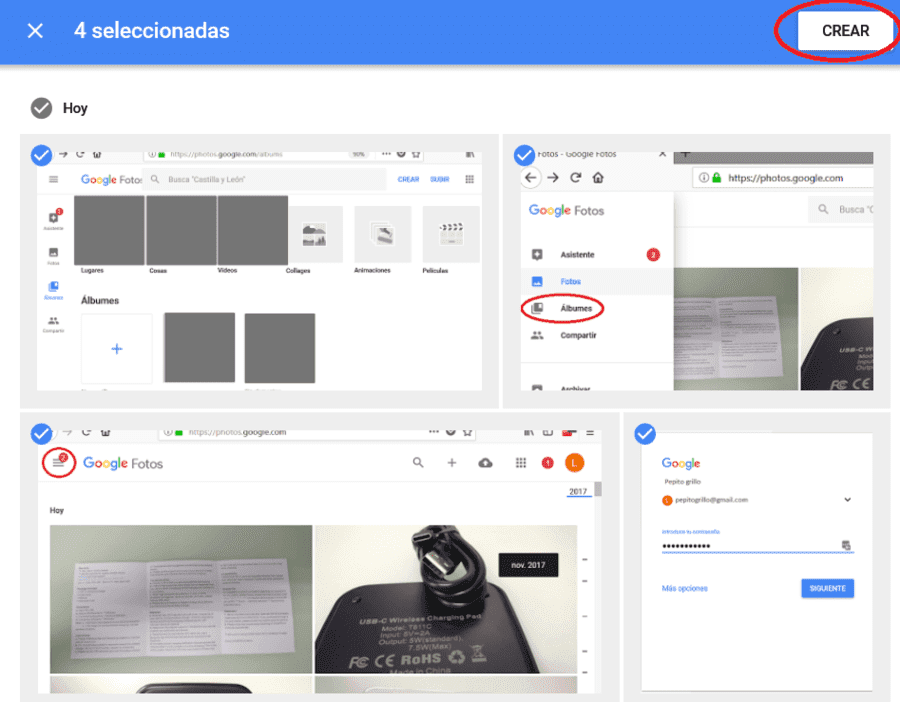Click the home icon in the browser toolbar

coord(598,177)
